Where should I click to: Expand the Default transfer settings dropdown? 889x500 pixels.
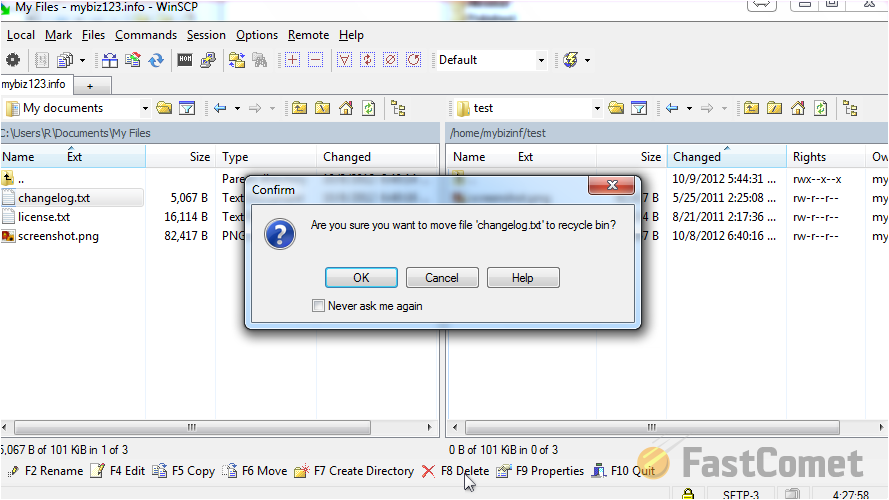click(x=541, y=60)
